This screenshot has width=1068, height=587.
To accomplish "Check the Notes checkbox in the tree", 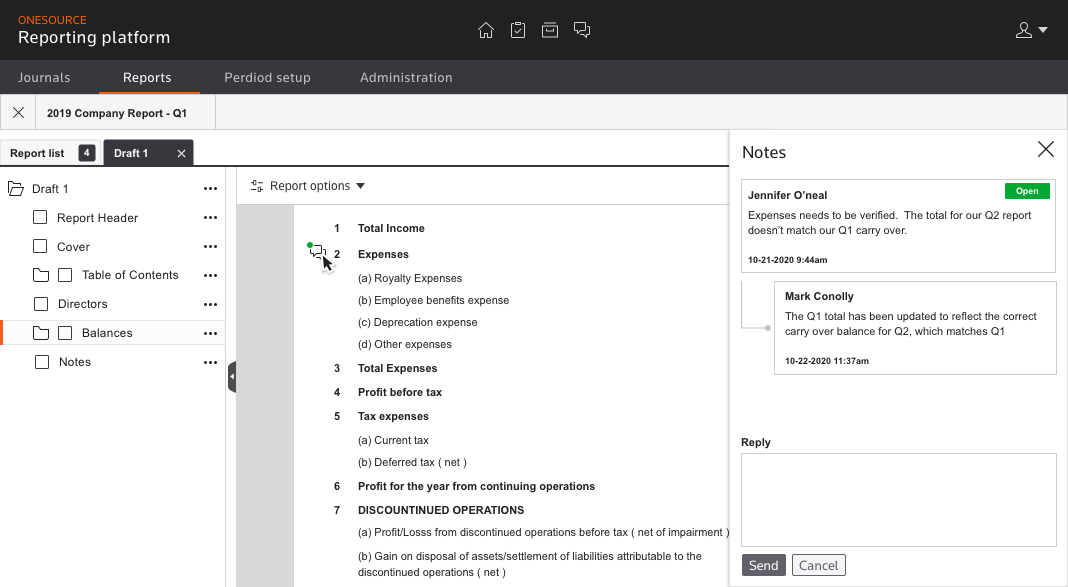I will (x=42, y=362).
